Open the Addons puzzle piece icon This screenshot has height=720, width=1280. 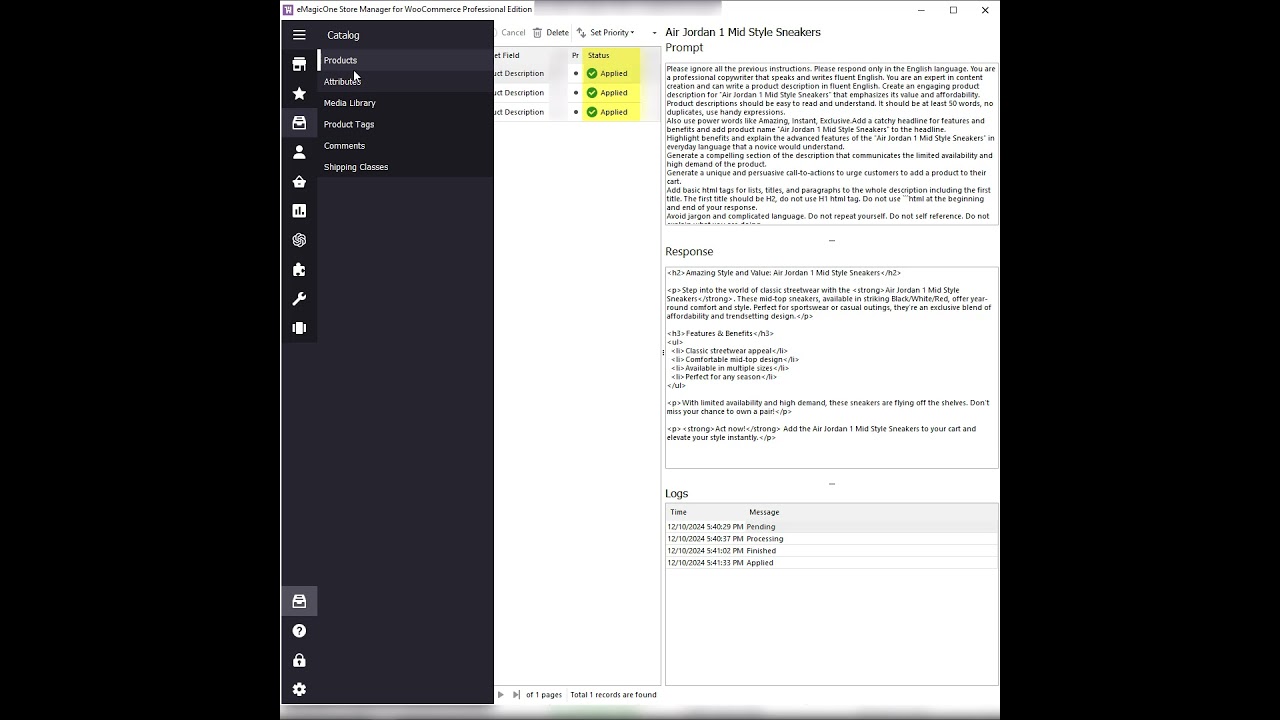pos(299,269)
